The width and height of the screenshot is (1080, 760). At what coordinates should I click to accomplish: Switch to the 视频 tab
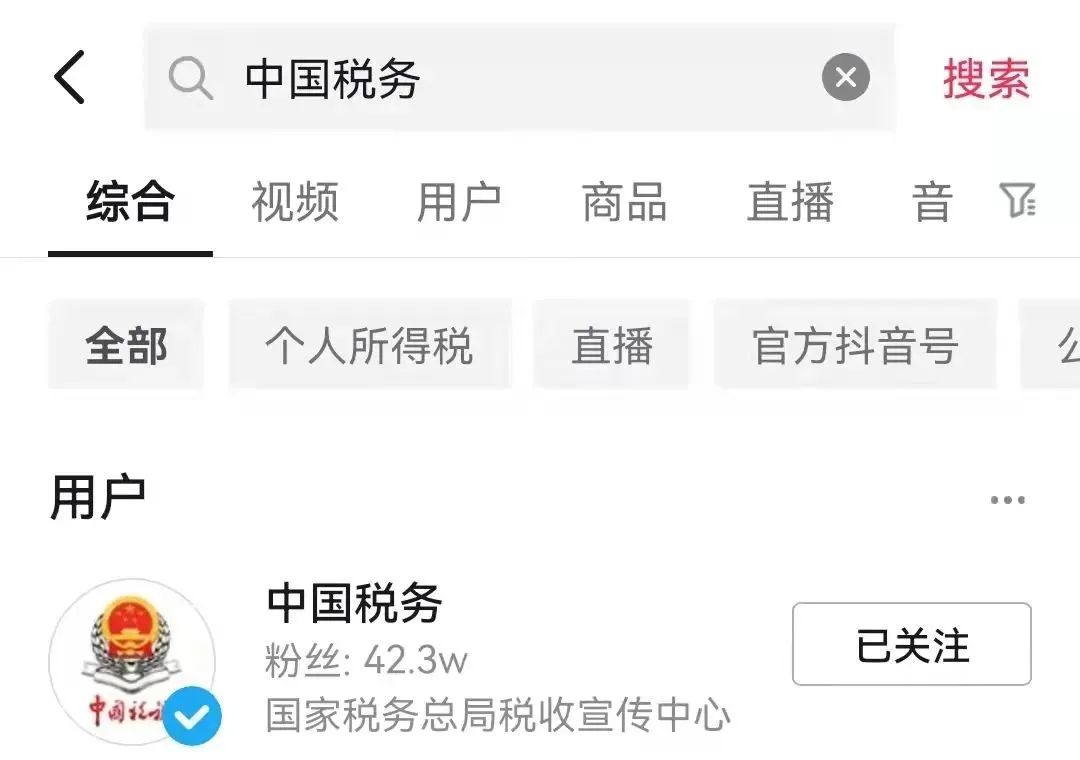coord(295,202)
